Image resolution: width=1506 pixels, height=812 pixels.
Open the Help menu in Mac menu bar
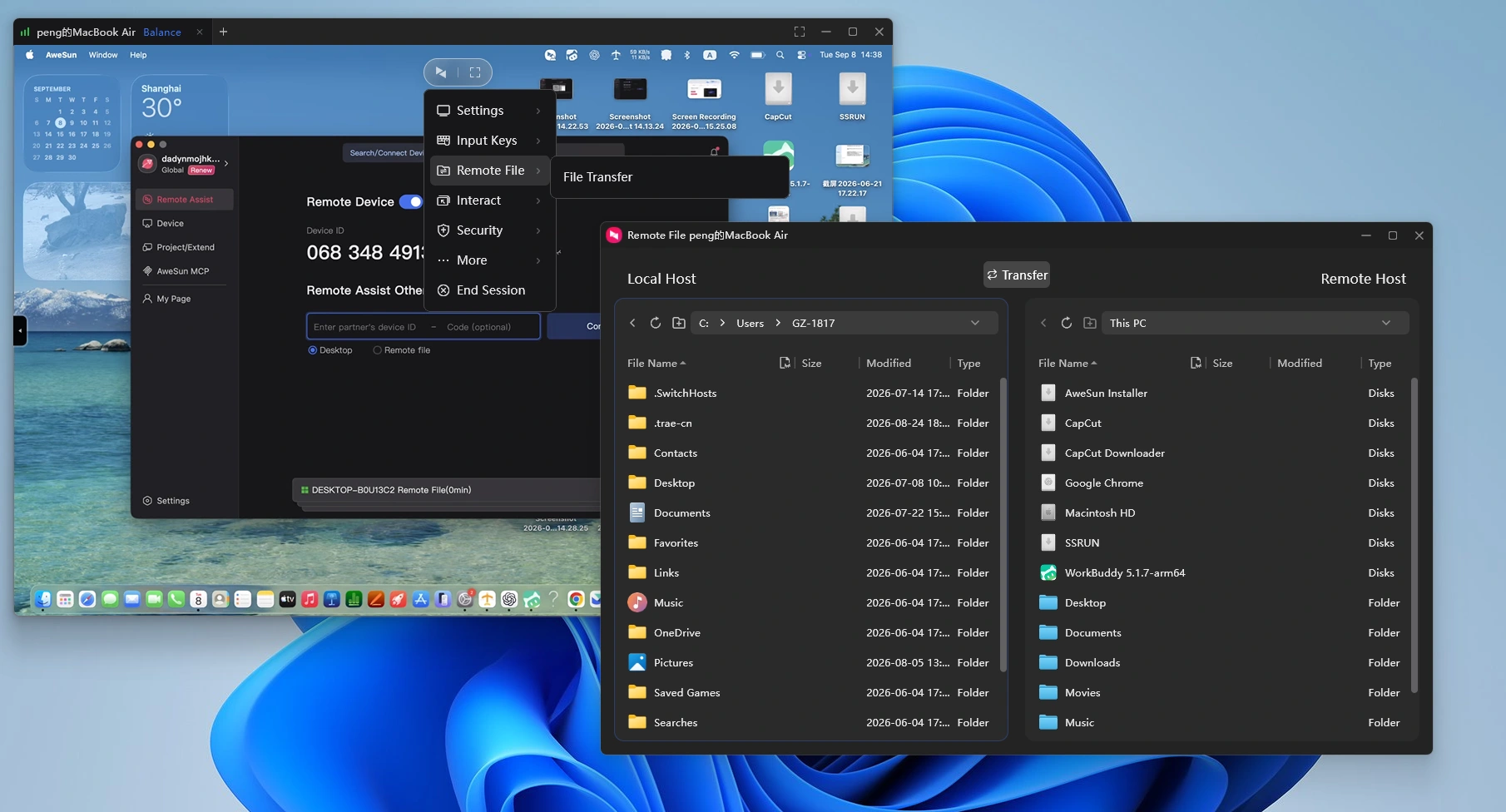(x=138, y=55)
